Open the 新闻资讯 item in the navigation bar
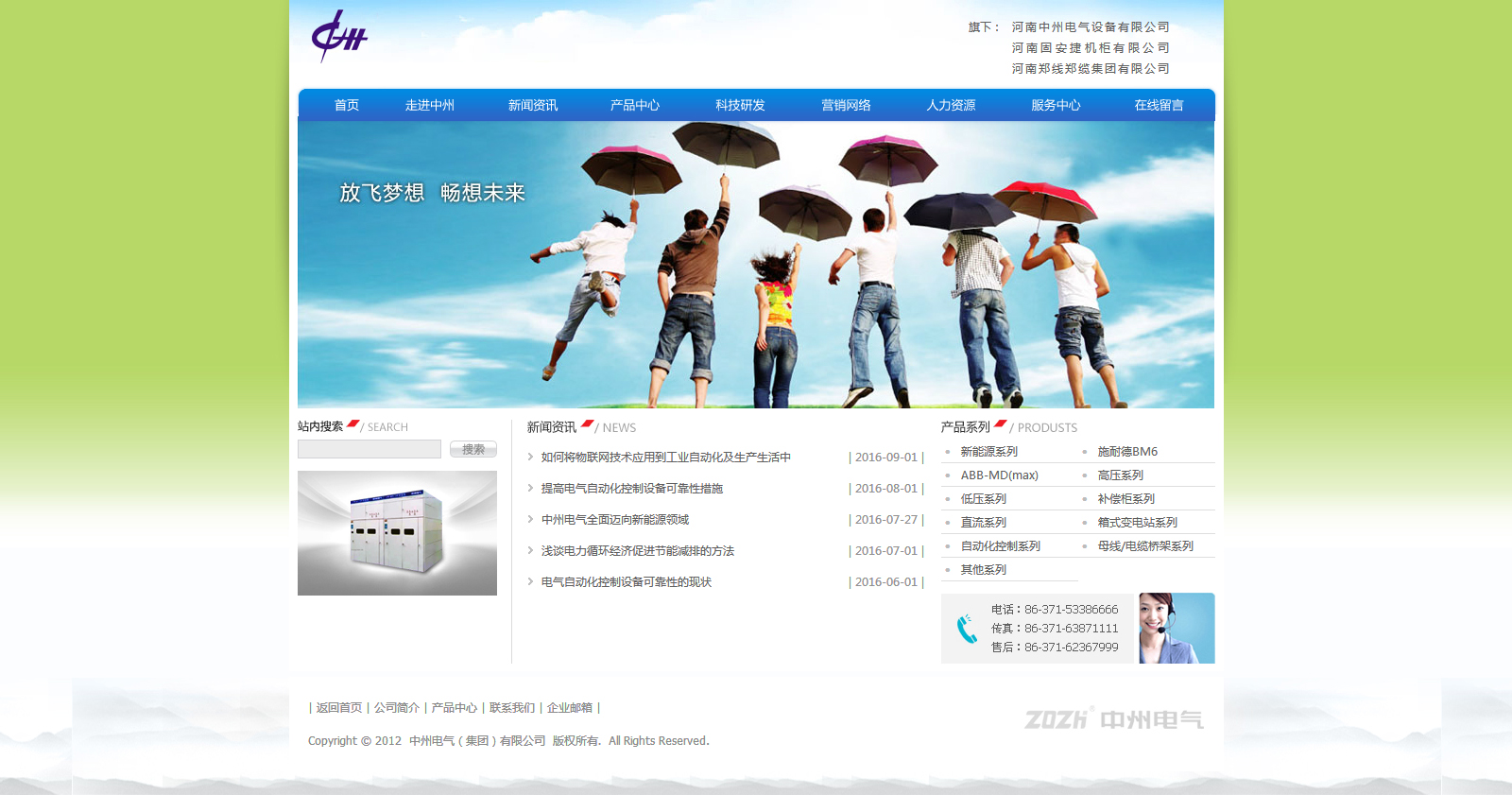Image resolution: width=1512 pixels, height=795 pixels. 533,106
